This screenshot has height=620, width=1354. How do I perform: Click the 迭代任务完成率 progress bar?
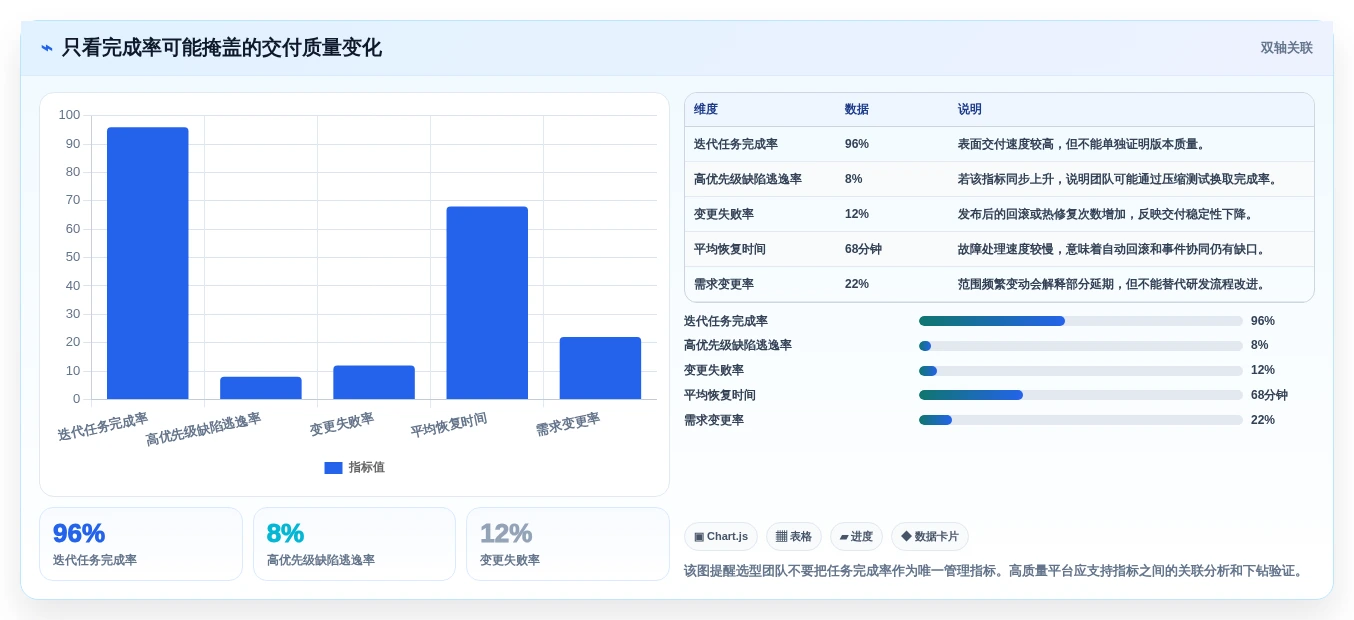click(x=1081, y=321)
